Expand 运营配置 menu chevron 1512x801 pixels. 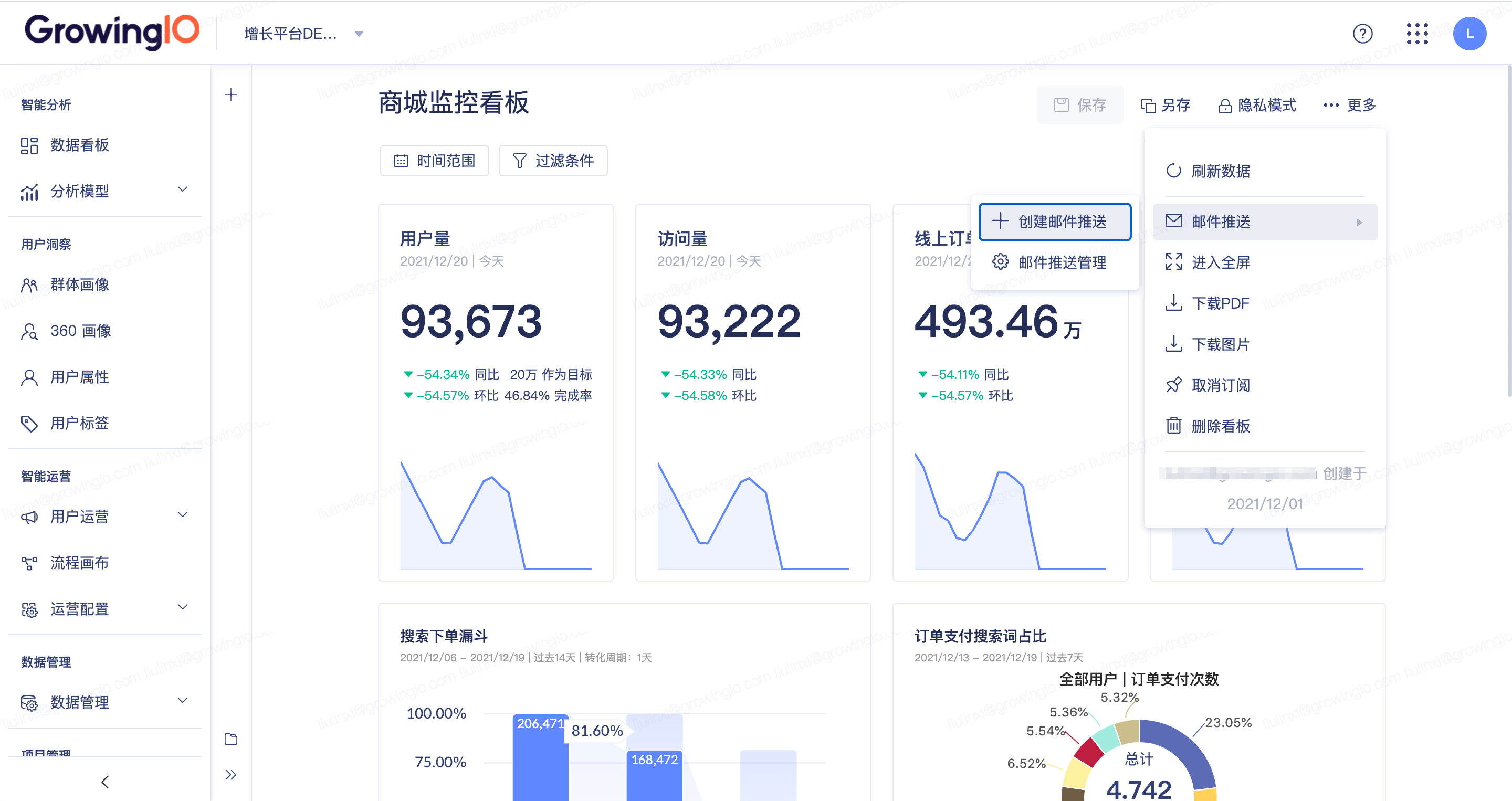[183, 607]
